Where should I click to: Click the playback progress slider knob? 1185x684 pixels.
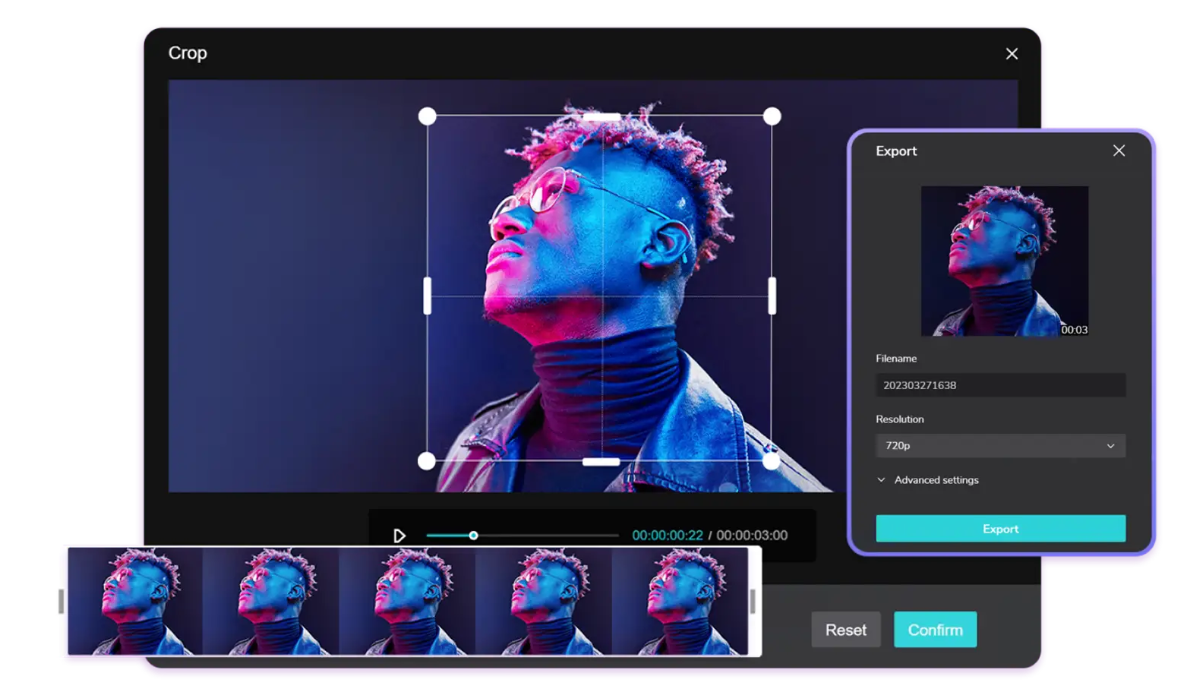474,536
